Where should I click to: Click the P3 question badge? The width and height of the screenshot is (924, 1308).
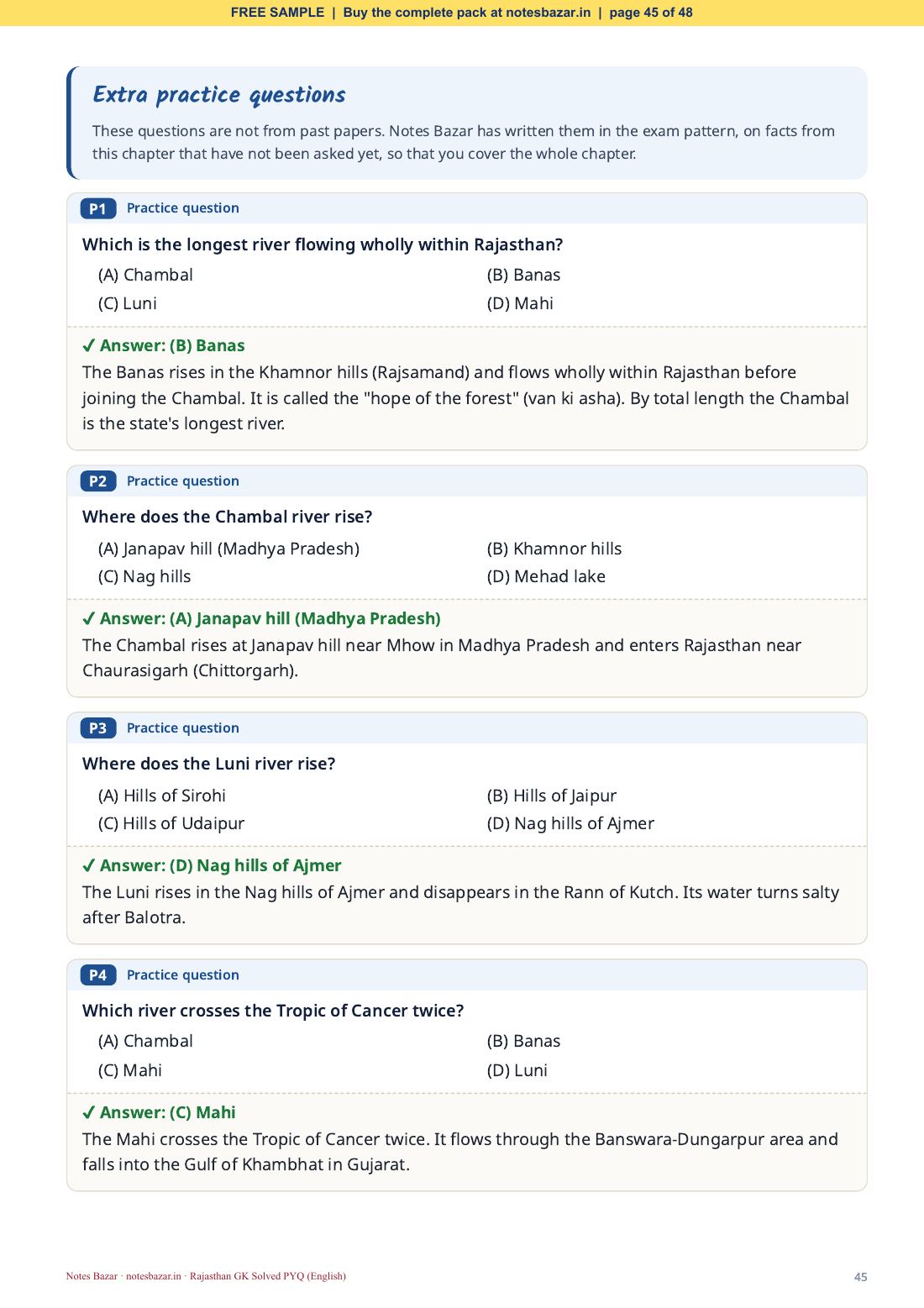click(x=98, y=728)
